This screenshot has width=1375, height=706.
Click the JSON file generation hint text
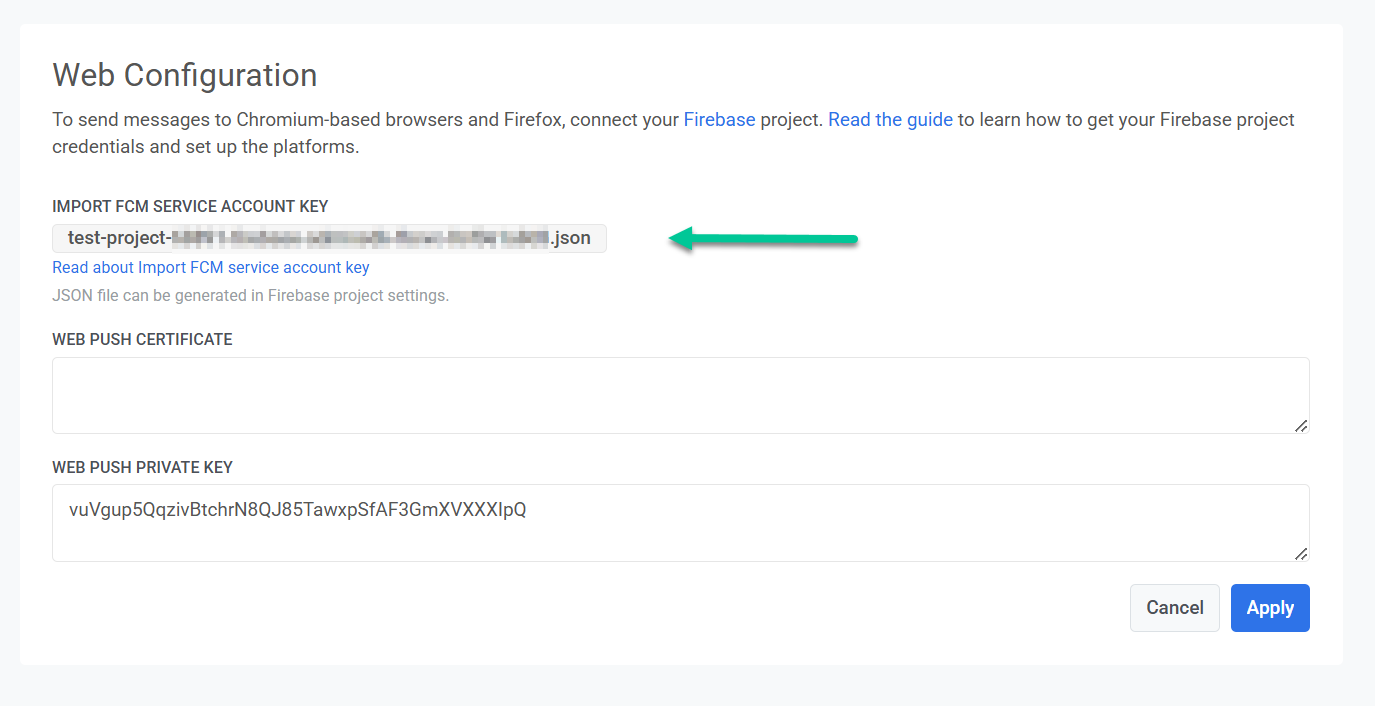click(250, 296)
